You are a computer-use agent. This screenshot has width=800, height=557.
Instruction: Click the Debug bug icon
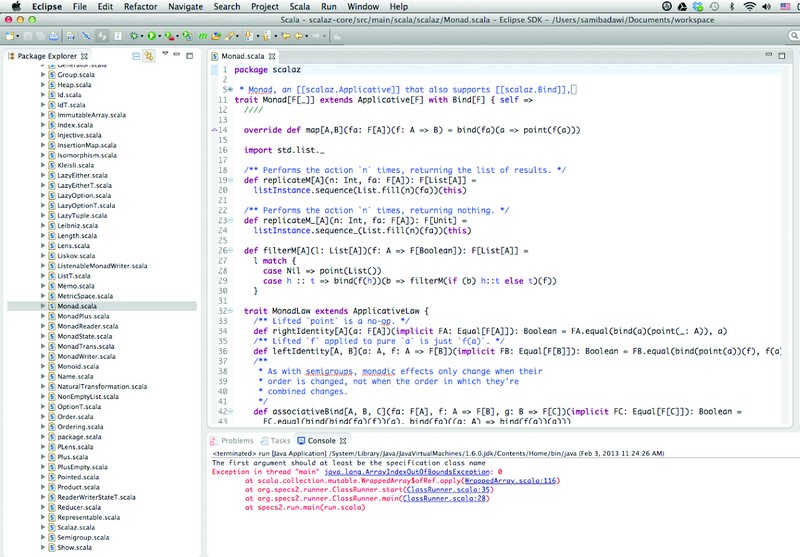(x=134, y=36)
